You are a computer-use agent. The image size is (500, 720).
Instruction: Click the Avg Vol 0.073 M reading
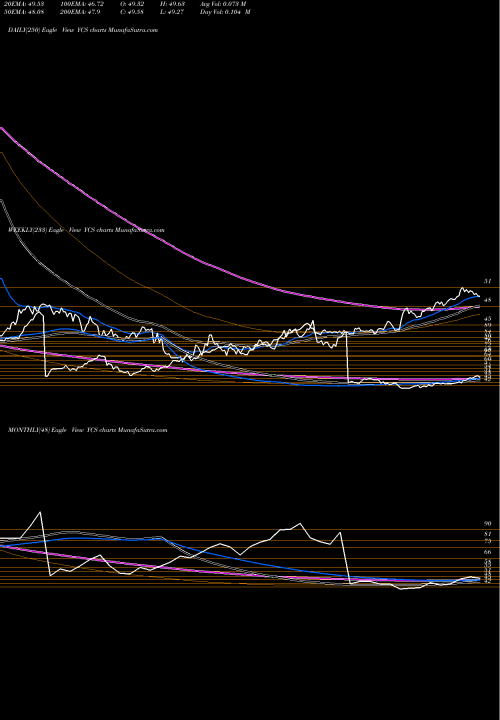pyautogui.click(x=223, y=4)
